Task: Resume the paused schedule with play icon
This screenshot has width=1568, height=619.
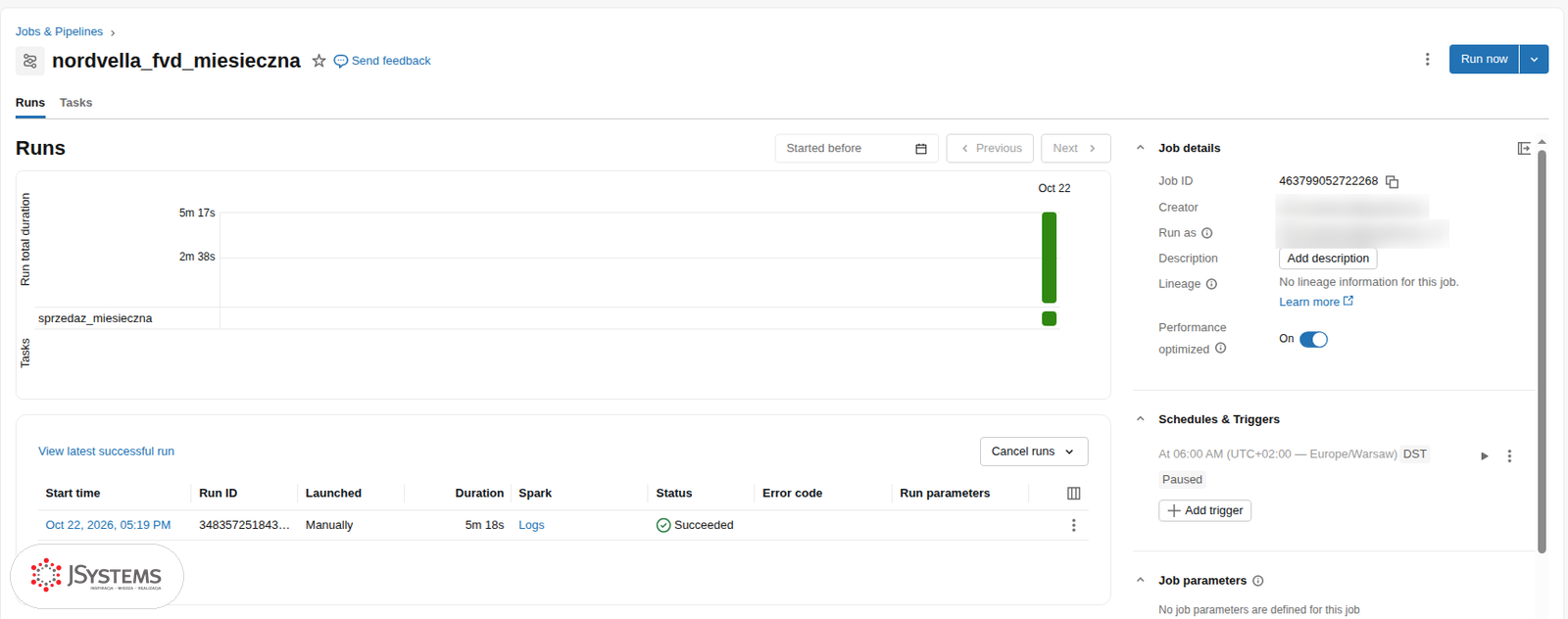Action: pyautogui.click(x=1485, y=455)
